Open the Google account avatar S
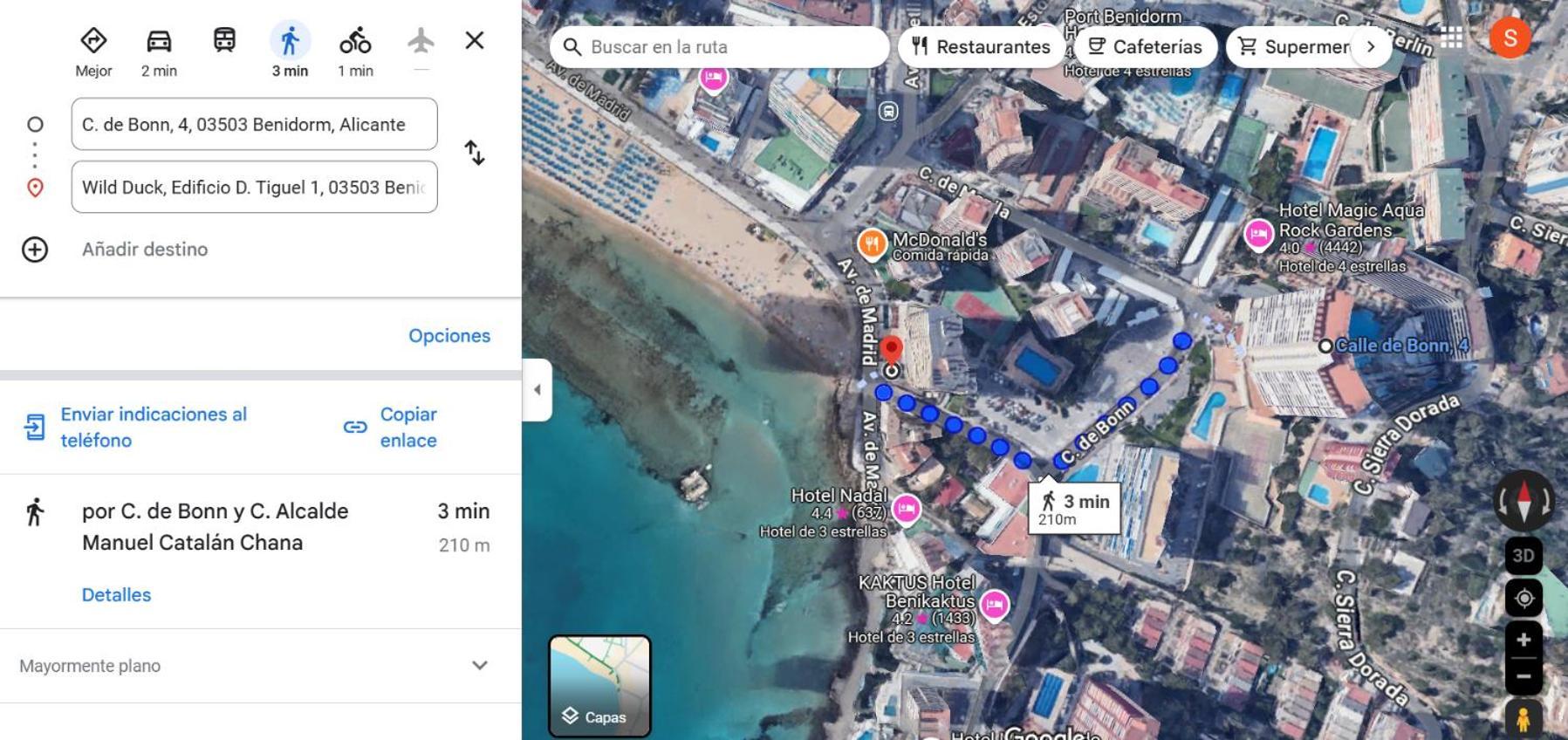The width and height of the screenshot is (1568, 740). [1510, 38]
